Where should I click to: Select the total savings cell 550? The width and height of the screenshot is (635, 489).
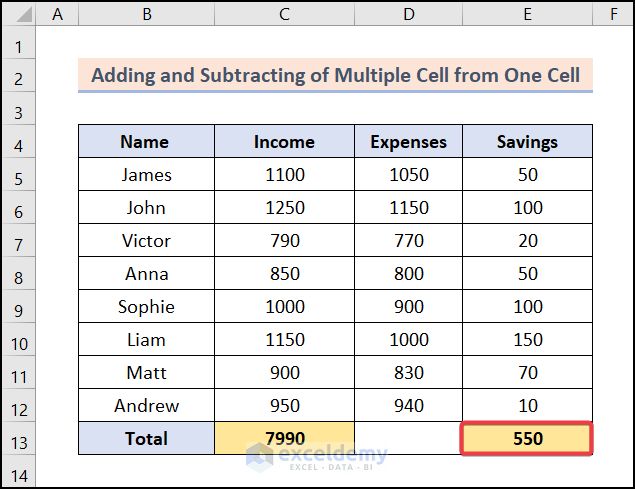(x=527, y=438)
